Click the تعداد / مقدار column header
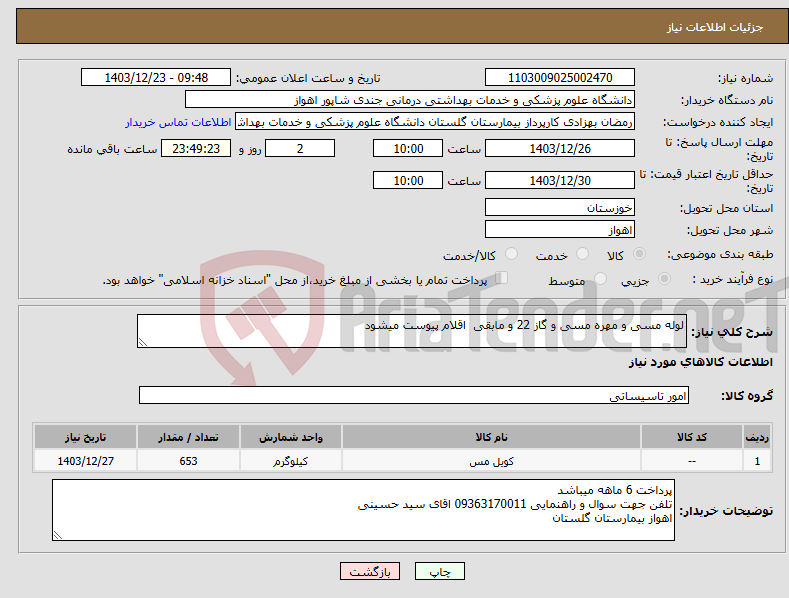The height and width of the screenshot is (598, 789). [x=188, y=437]
